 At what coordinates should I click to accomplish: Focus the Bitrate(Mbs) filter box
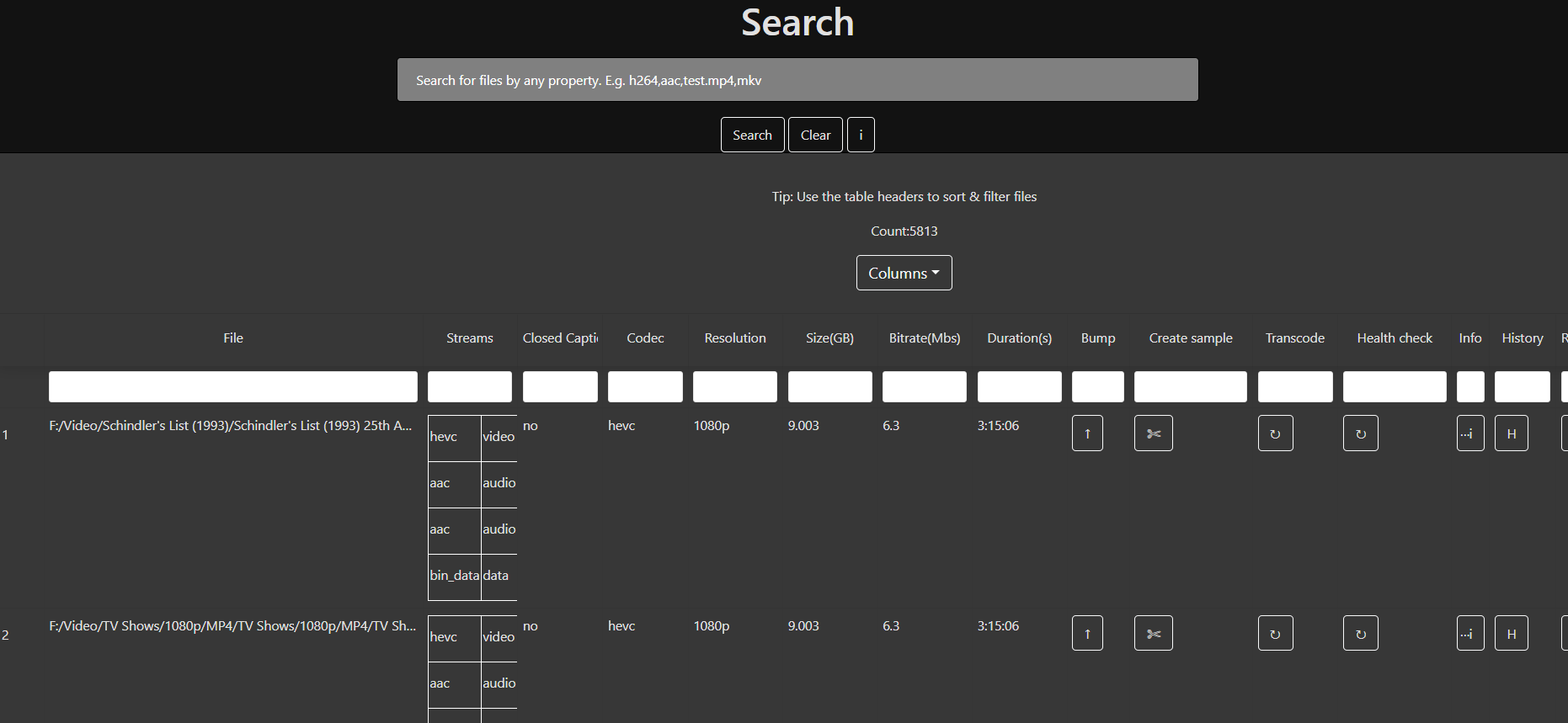pos(925,386)
